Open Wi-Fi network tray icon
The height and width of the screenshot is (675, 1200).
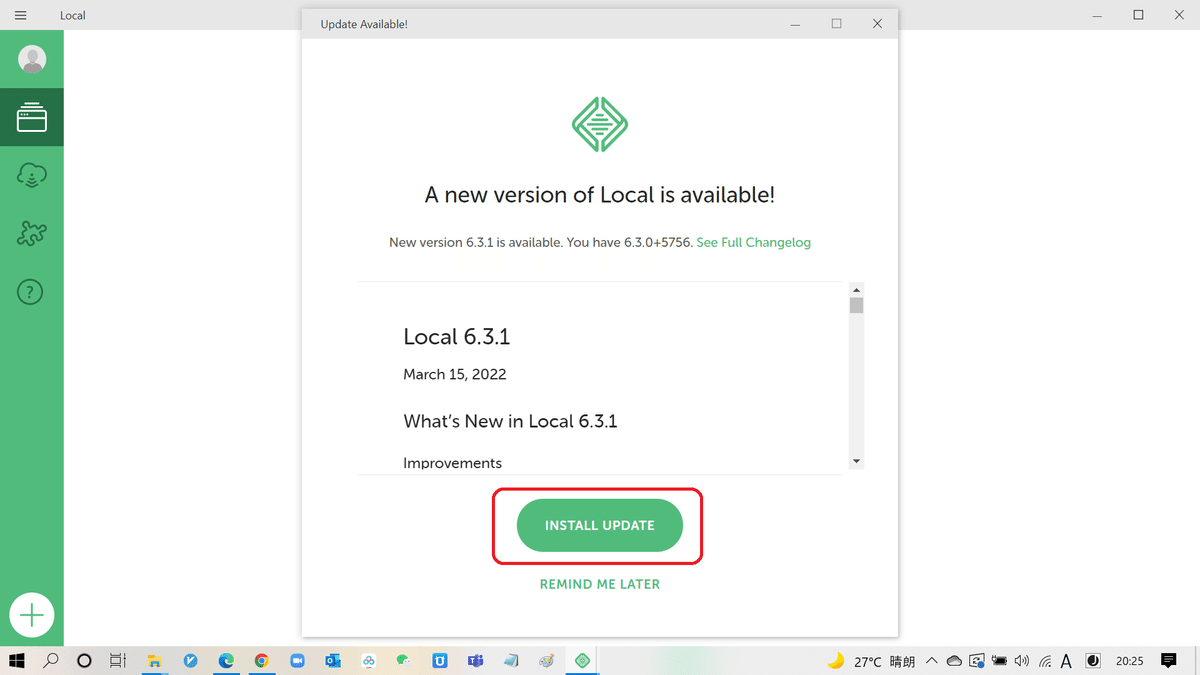[1044, 661]
